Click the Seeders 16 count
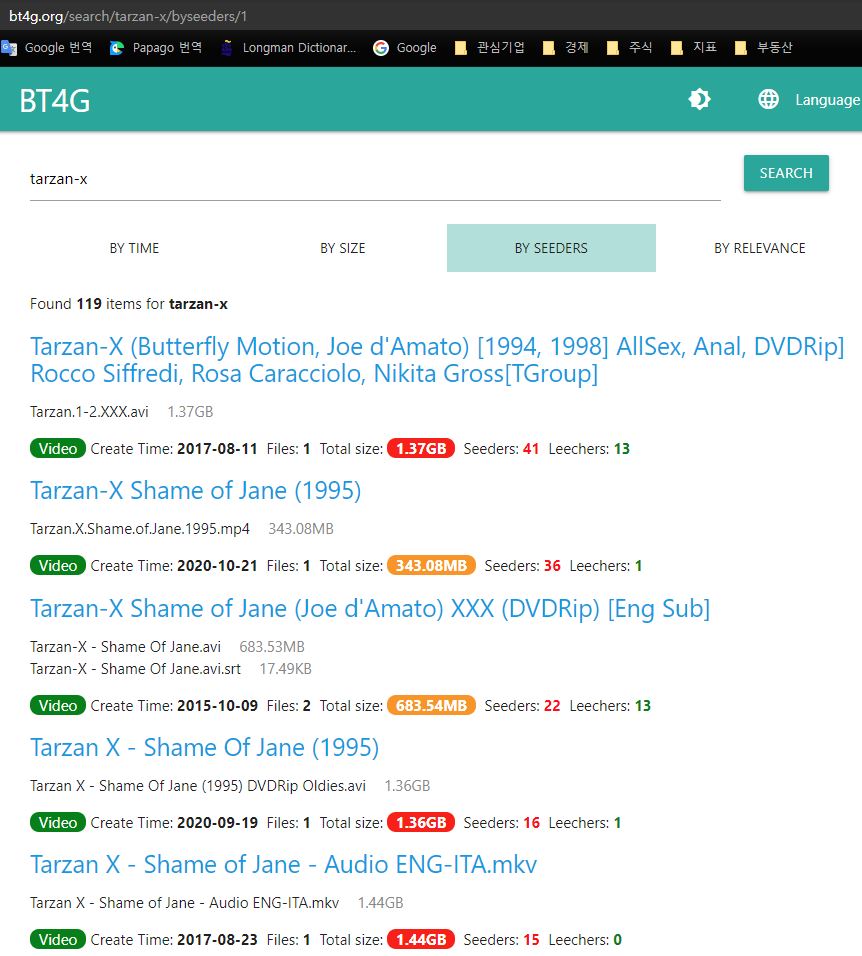The image size is (862, 956). [531, 822]
